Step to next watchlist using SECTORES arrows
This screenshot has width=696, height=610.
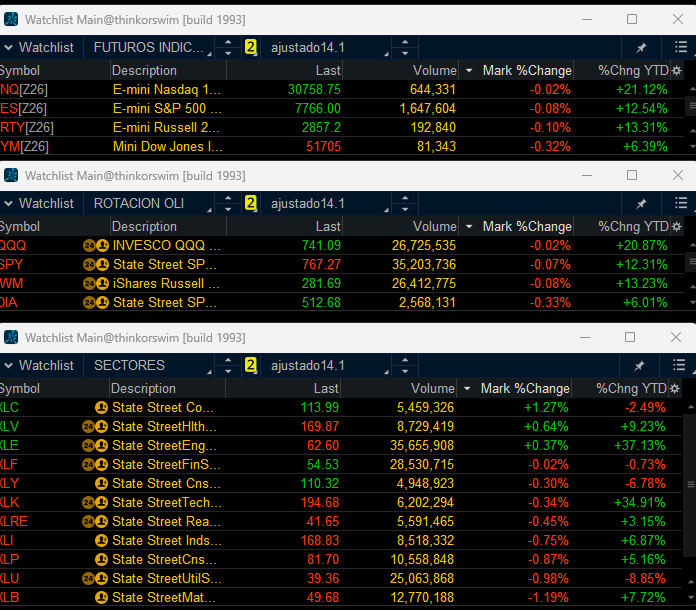[x=228, y=371]
